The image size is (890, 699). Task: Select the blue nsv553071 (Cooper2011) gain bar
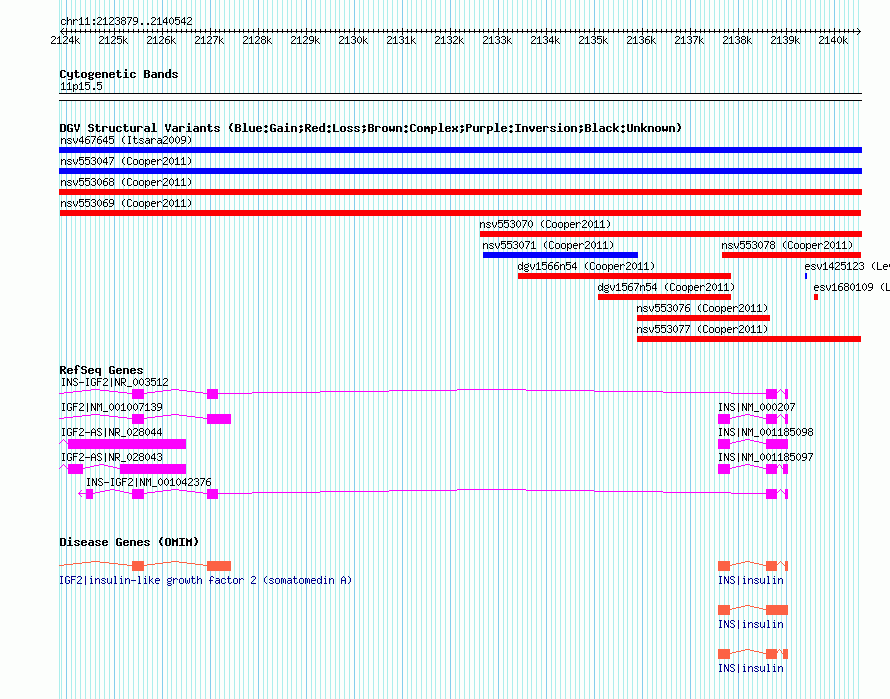click(x=560, y=255)
